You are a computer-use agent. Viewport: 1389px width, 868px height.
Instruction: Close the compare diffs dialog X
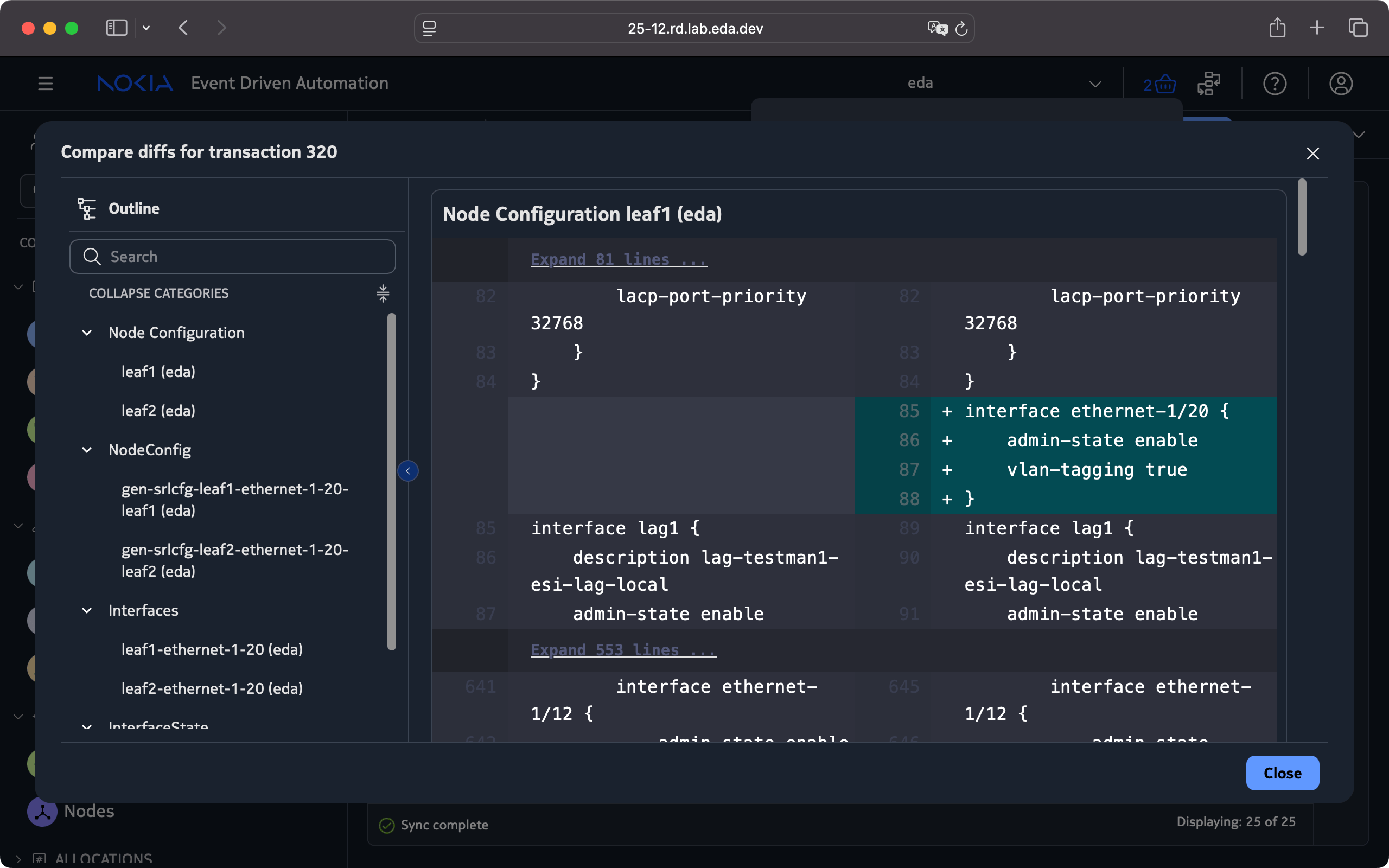(x=1312, y=154)
